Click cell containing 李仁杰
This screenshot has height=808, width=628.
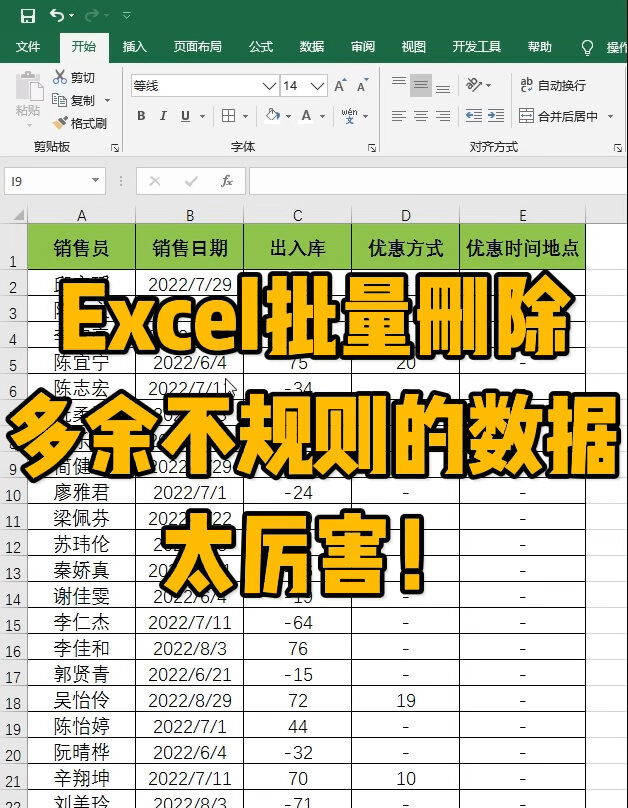[x=81, y=622]
